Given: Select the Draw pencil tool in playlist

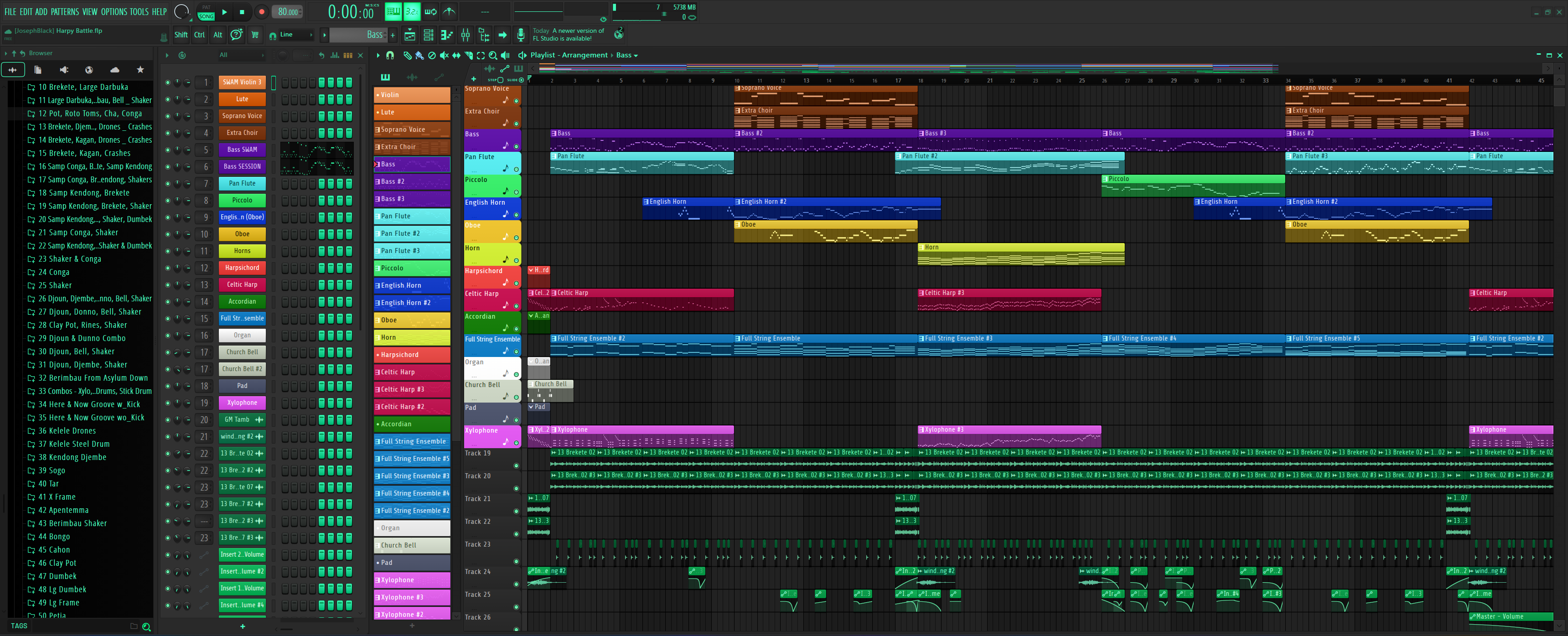Looking at the screenshot, I should click(407, 55).
